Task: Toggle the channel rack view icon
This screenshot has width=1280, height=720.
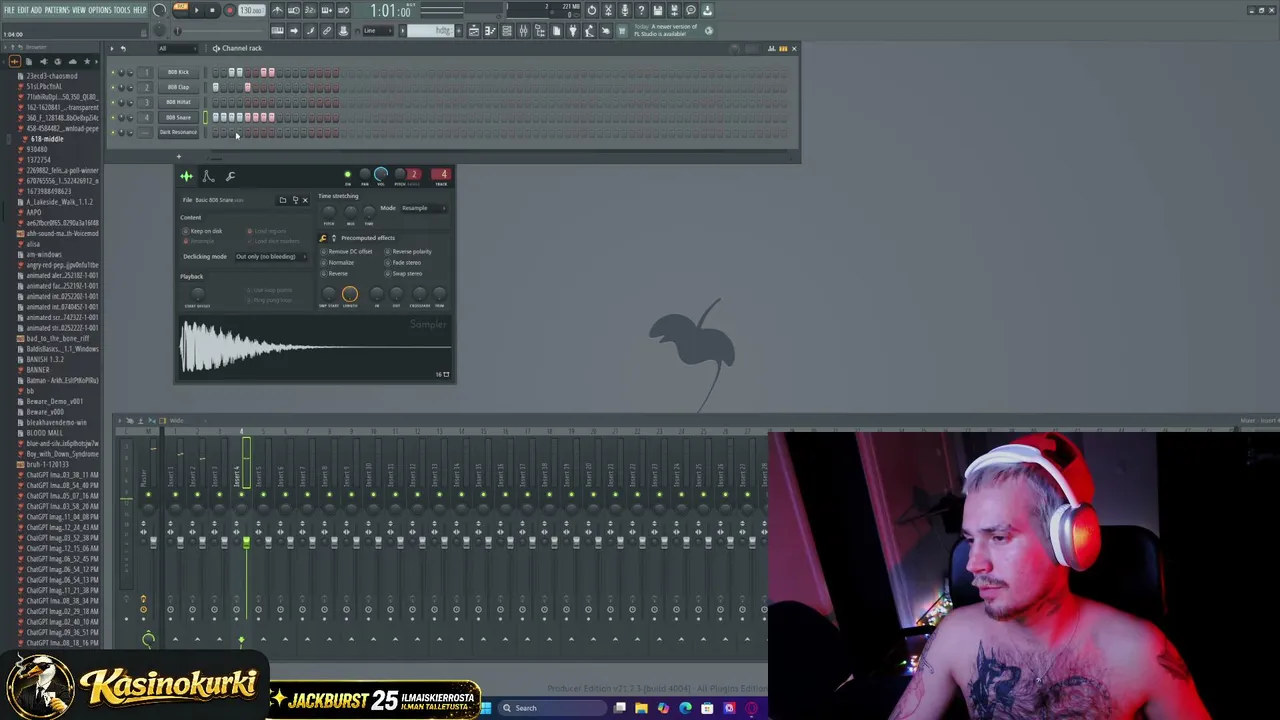Action: tap(507, 31)
